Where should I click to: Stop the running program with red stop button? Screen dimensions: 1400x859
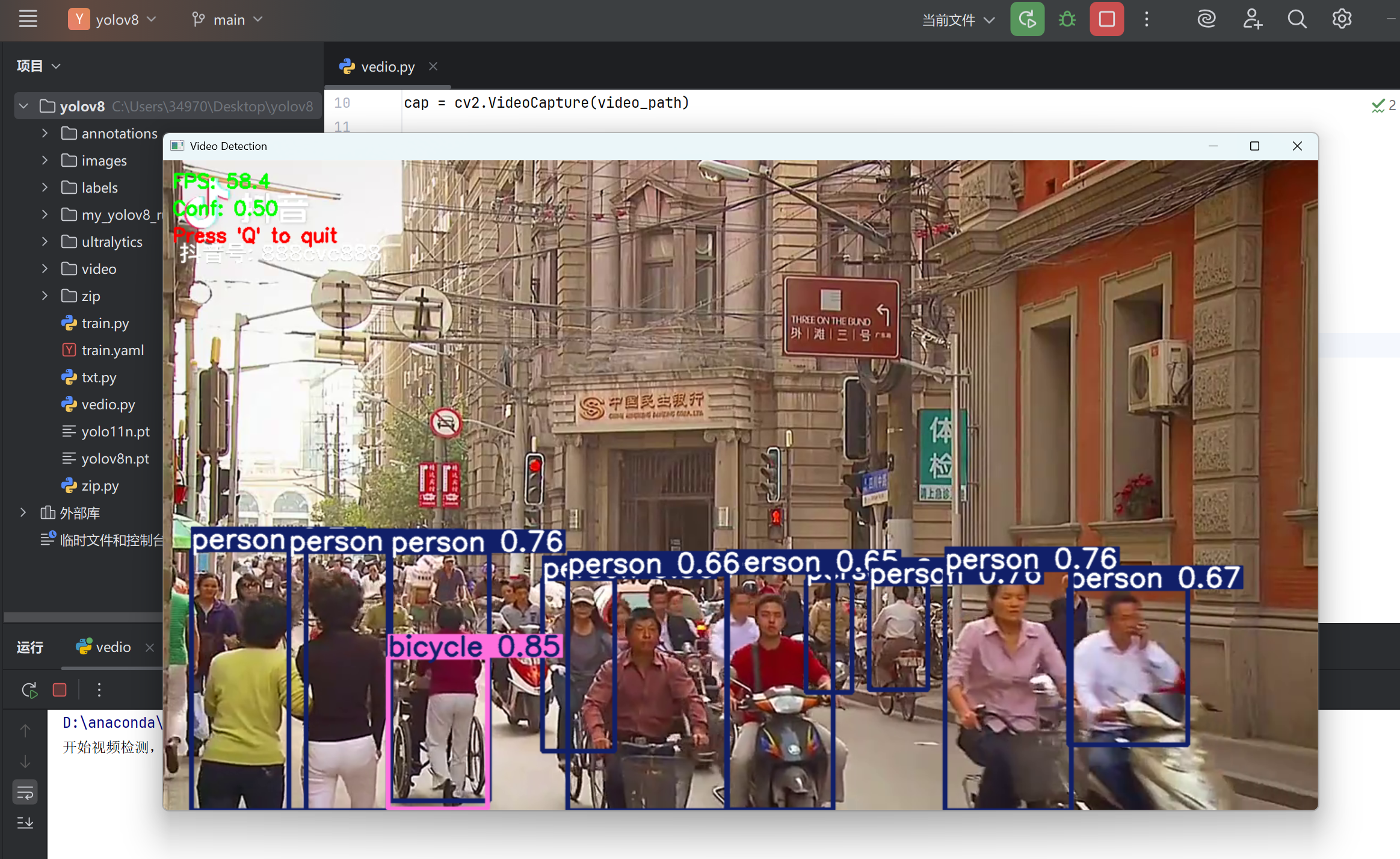click(1106, 19)
